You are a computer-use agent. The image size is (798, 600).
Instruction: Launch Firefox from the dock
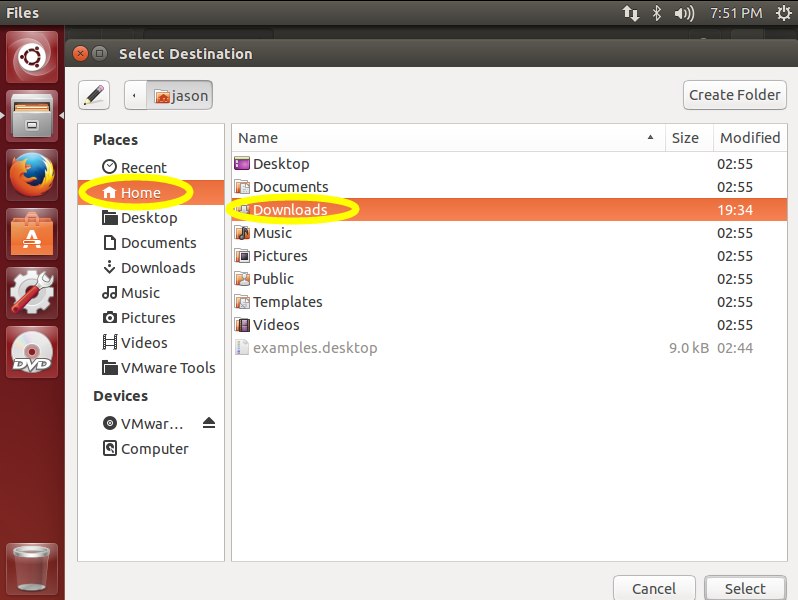(x=32, y=175)
